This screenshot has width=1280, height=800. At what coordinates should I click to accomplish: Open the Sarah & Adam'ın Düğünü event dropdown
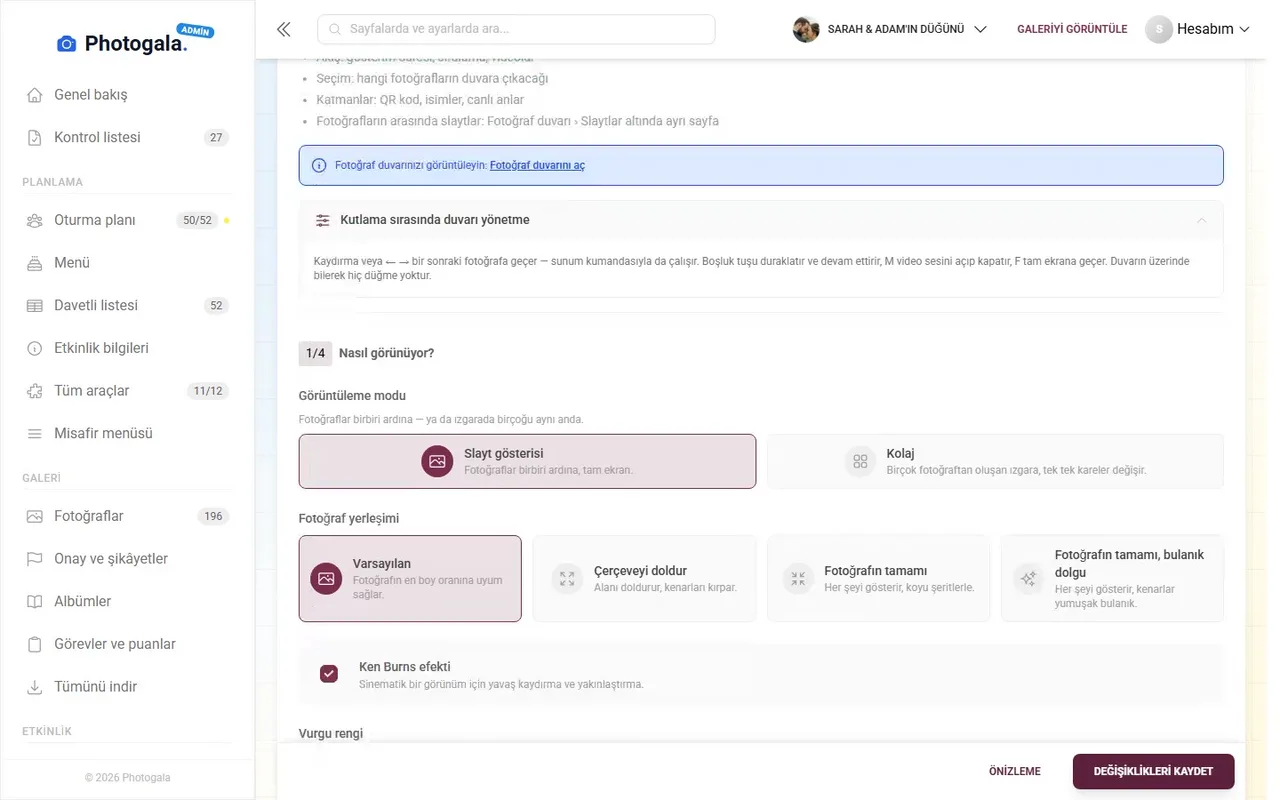click(890, 29)
